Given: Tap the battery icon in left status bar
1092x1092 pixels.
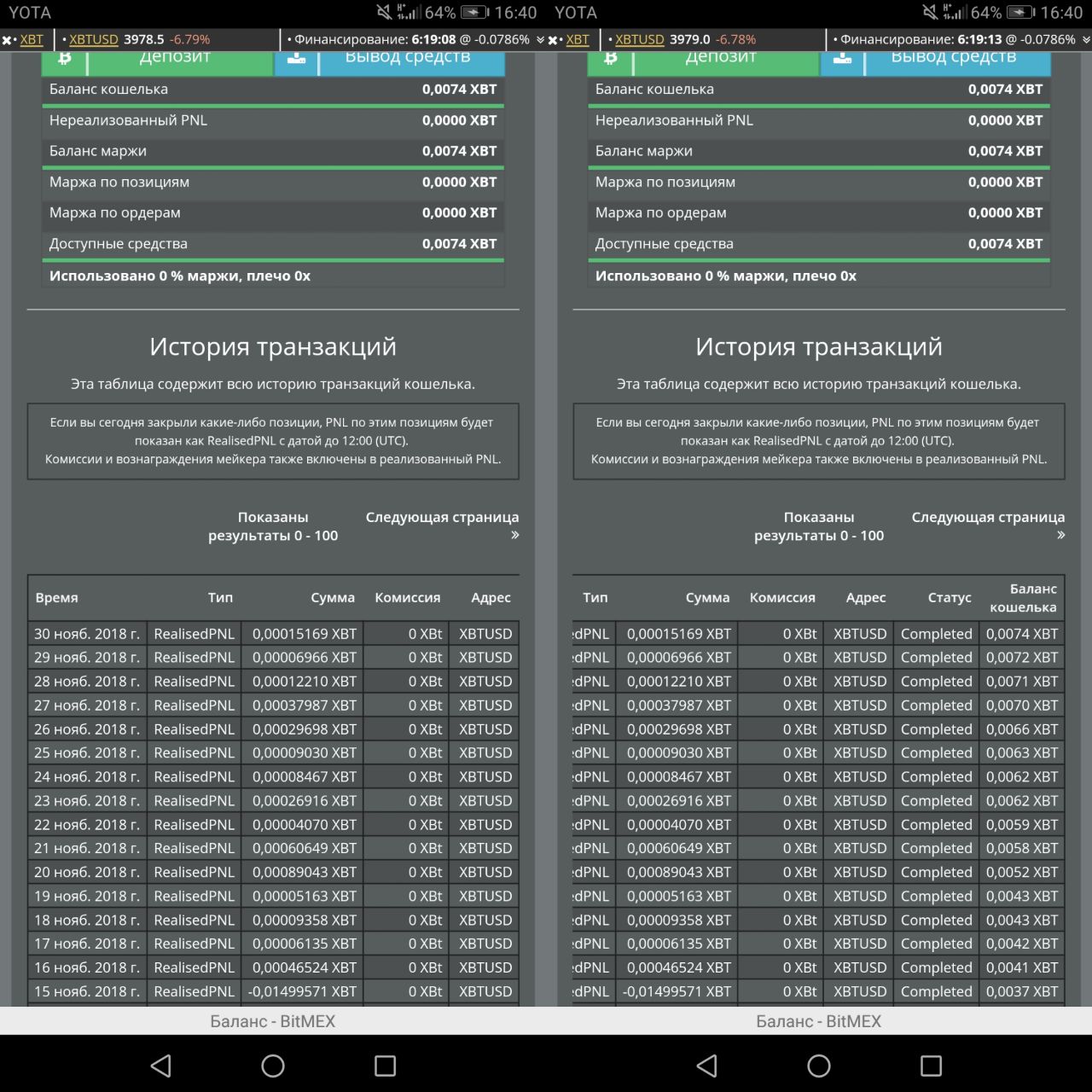Looking at the screenshot, I should pos(474,13).
